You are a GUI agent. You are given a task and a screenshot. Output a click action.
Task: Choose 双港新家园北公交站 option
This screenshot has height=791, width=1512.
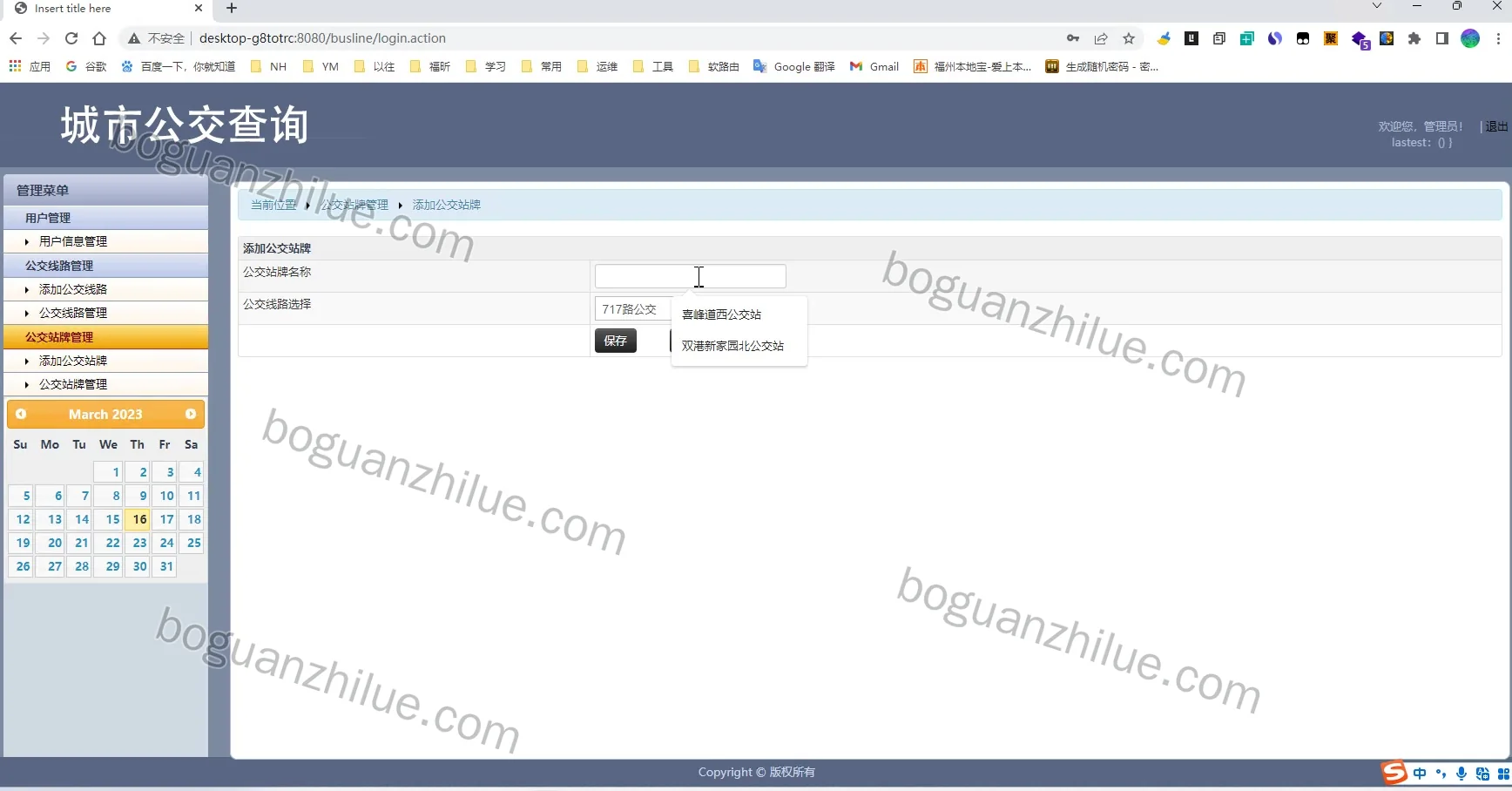coord(739,346)
